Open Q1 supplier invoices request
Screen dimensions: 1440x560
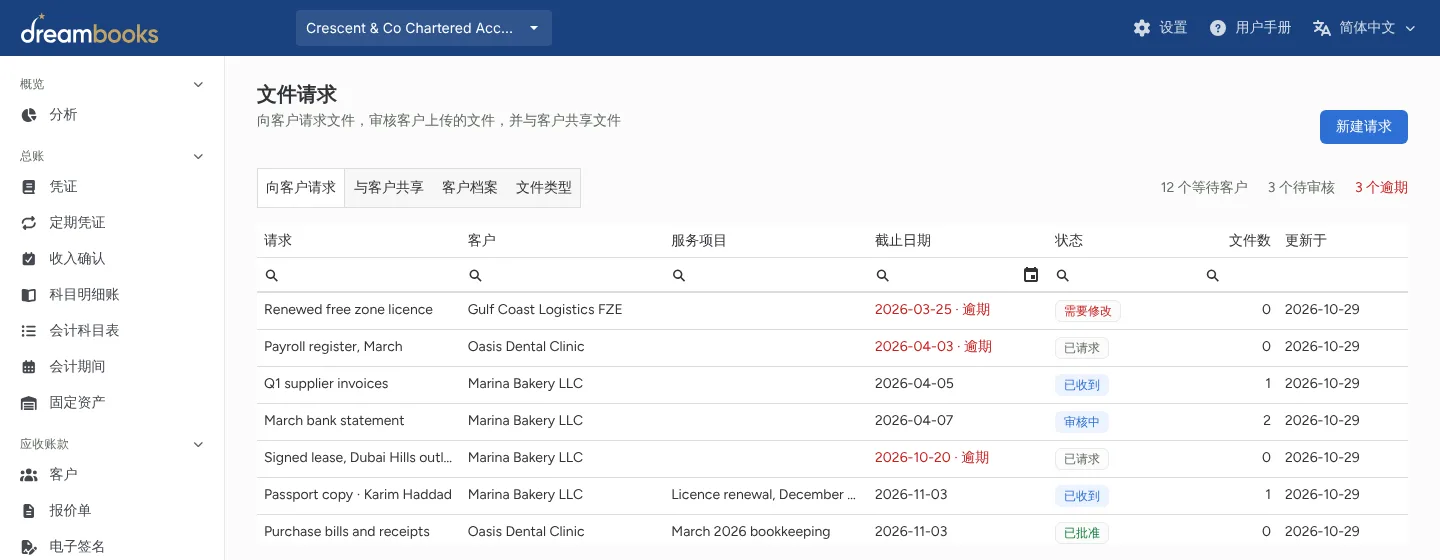[x=326, y=384]
